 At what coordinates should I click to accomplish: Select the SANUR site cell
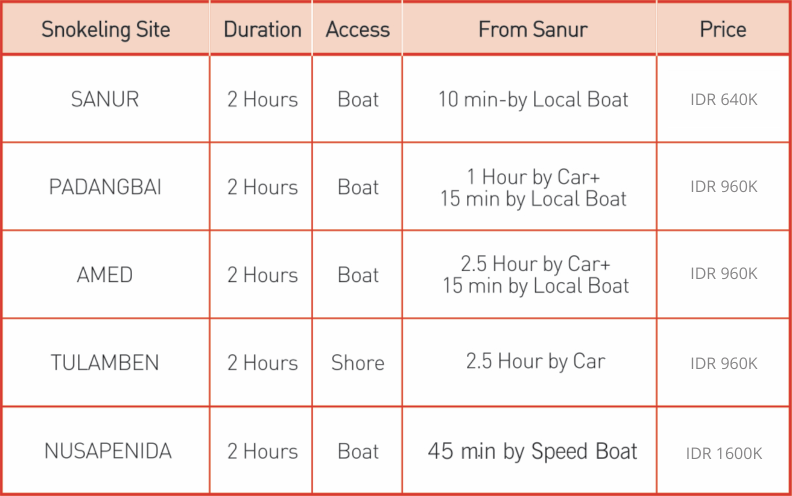pyautogui.click(x=105, y=99)
